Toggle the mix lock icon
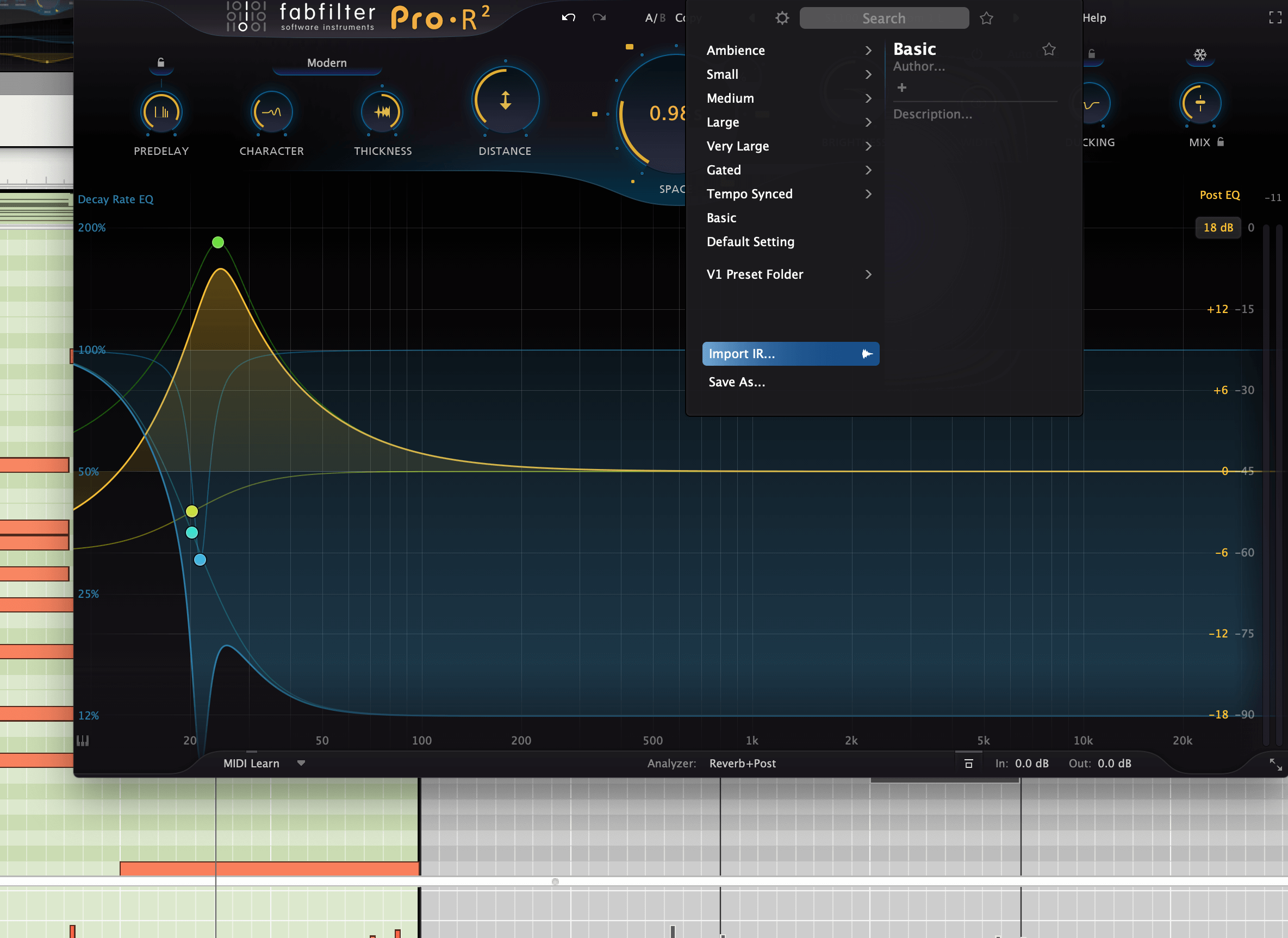1288x938 pixels. pos(1221,142)
